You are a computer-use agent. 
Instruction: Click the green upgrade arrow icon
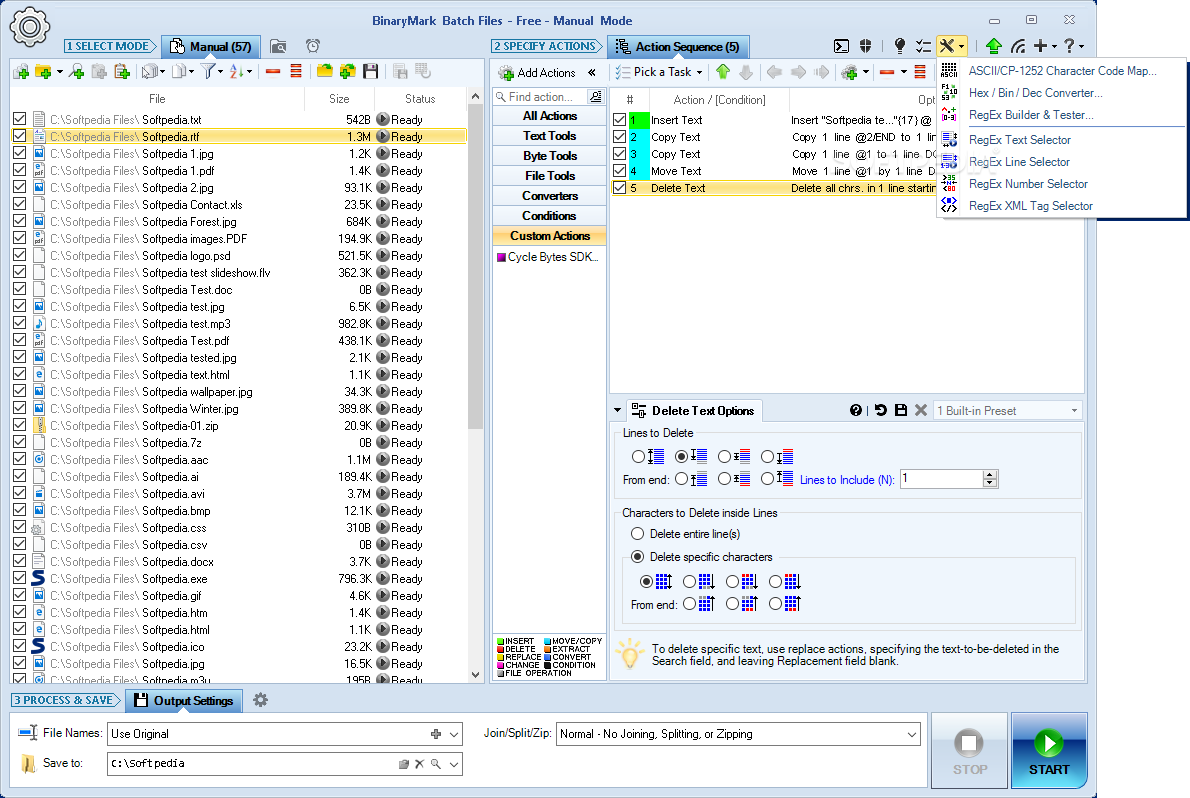tap(993, 46)
